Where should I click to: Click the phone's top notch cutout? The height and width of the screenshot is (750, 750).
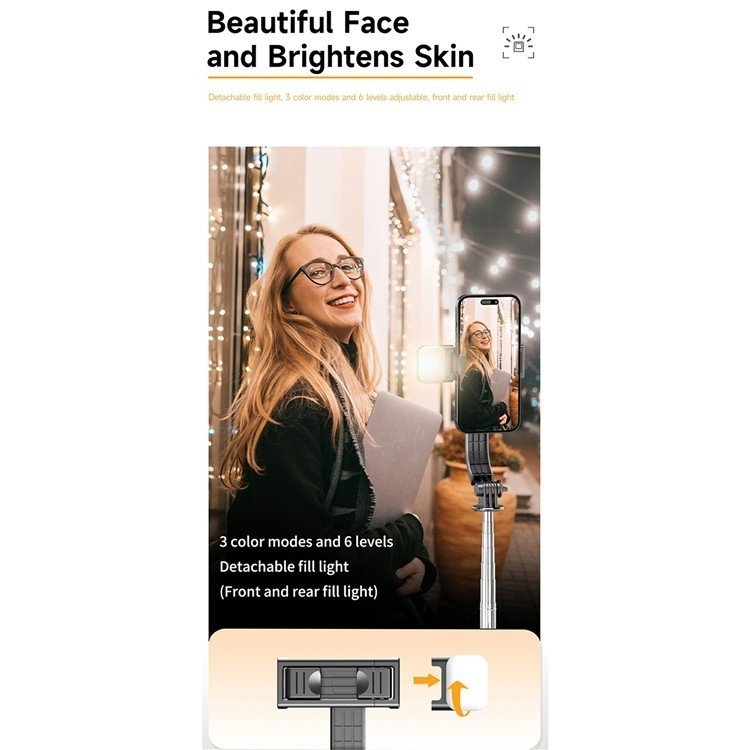click(x=489, y=302)
